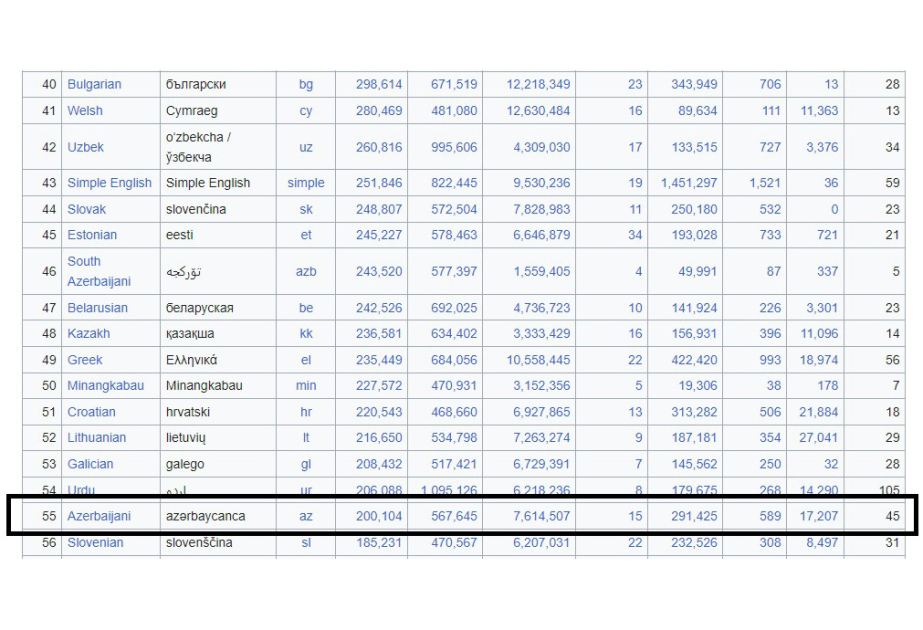This screenshot has width=923, height=630.
Task: Click the 'uz' wiki code link
Action: tap(306, 147)
